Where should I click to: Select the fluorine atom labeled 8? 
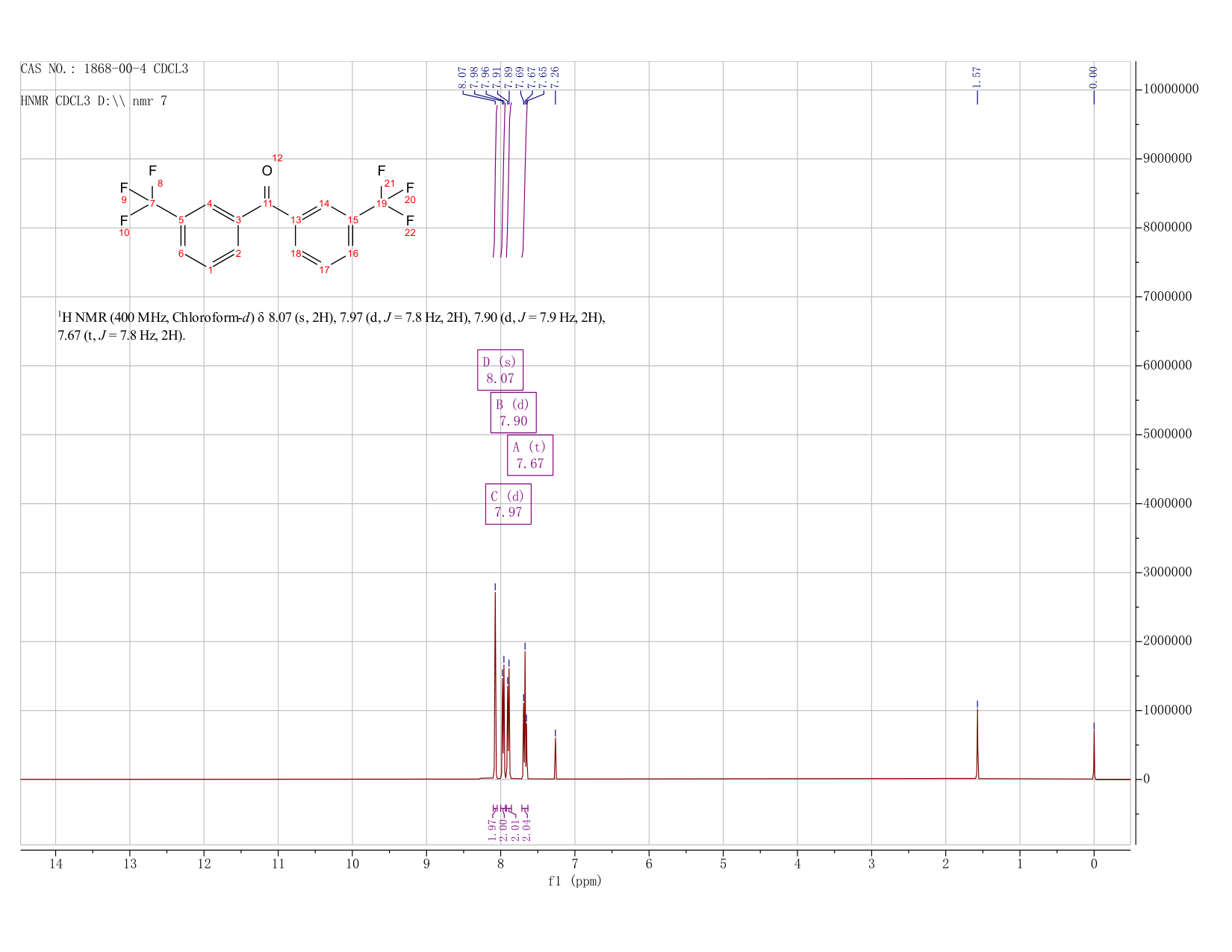click(152, 171)
